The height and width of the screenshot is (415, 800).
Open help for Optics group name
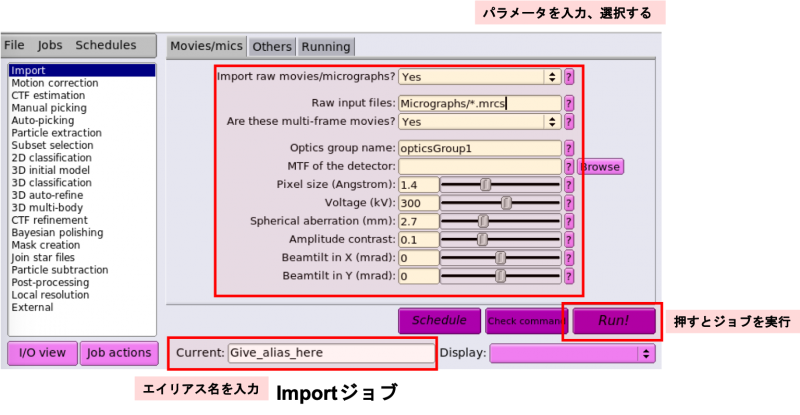569,149
